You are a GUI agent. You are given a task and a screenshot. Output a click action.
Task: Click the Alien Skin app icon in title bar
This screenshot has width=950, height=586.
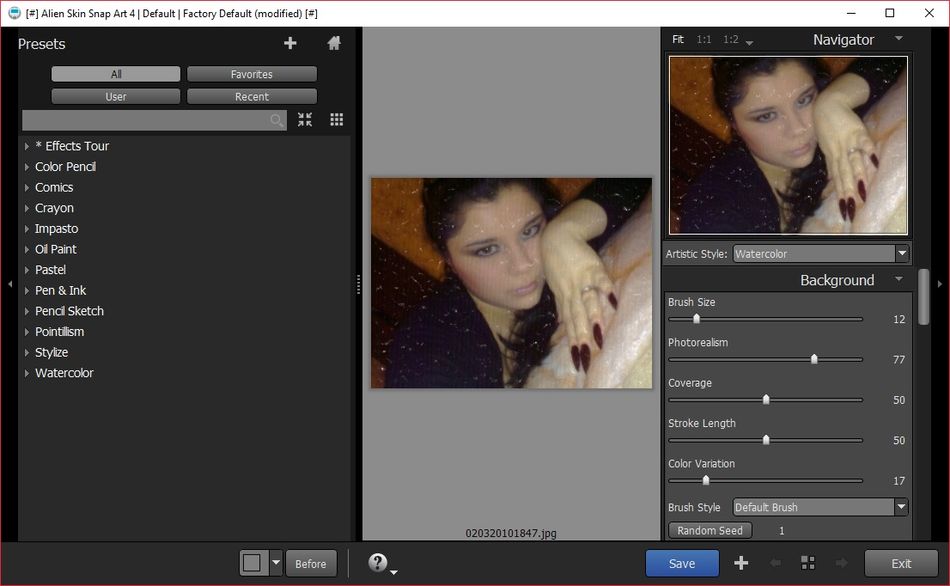point(14,13)
